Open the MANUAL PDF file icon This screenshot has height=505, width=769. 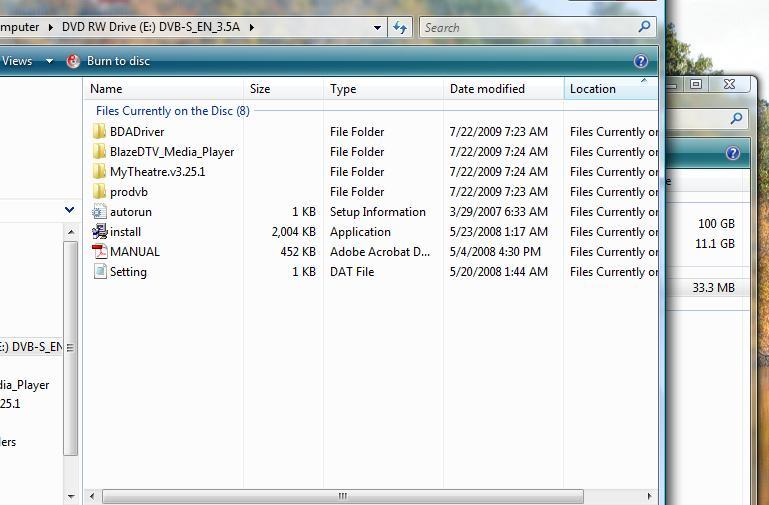[99, 252]
